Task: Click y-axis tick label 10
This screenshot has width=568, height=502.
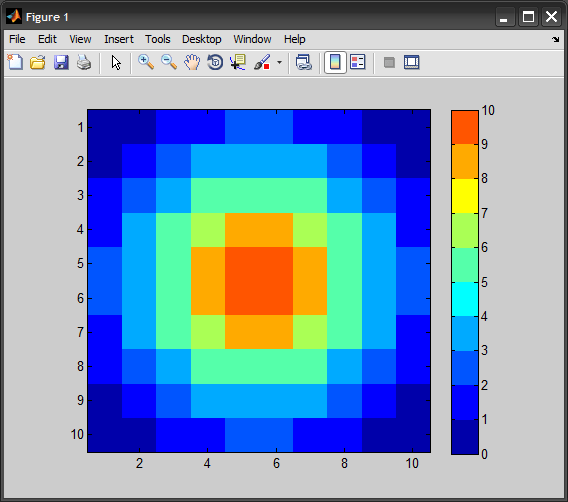Action: click(77, 434)
